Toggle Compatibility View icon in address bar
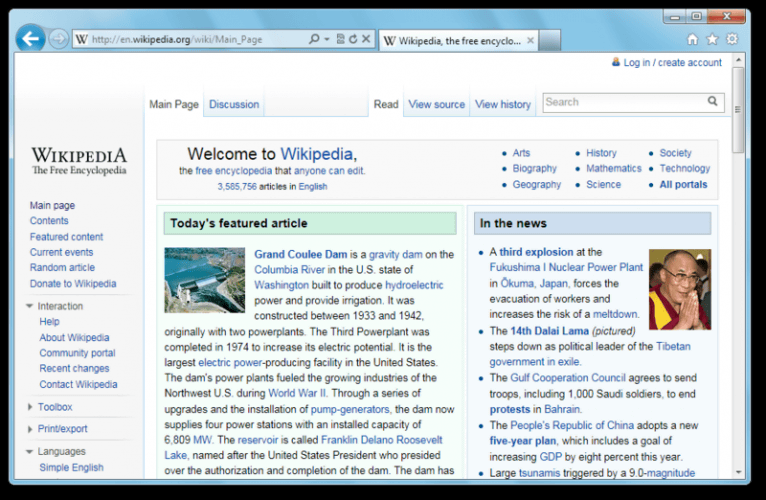 pos(340,39)
